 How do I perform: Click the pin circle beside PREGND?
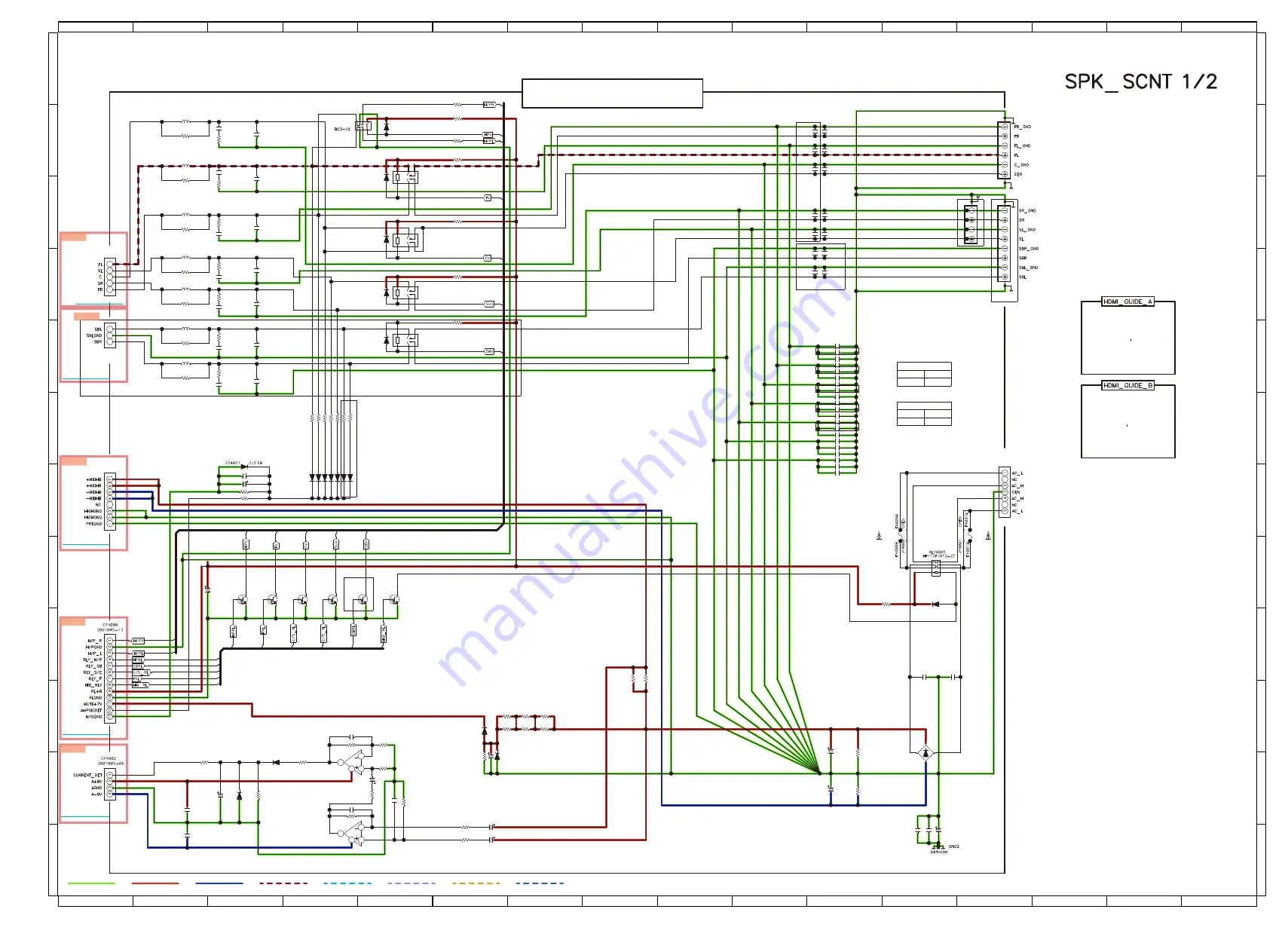[x=110, y=524]
